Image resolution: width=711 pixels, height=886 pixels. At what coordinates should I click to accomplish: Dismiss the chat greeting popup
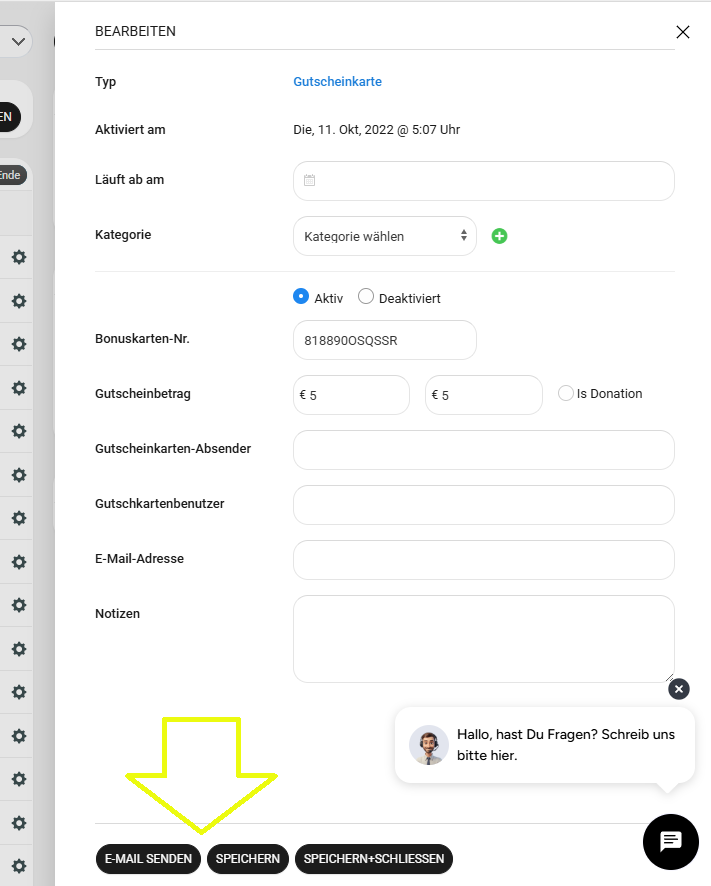(679, 689)
